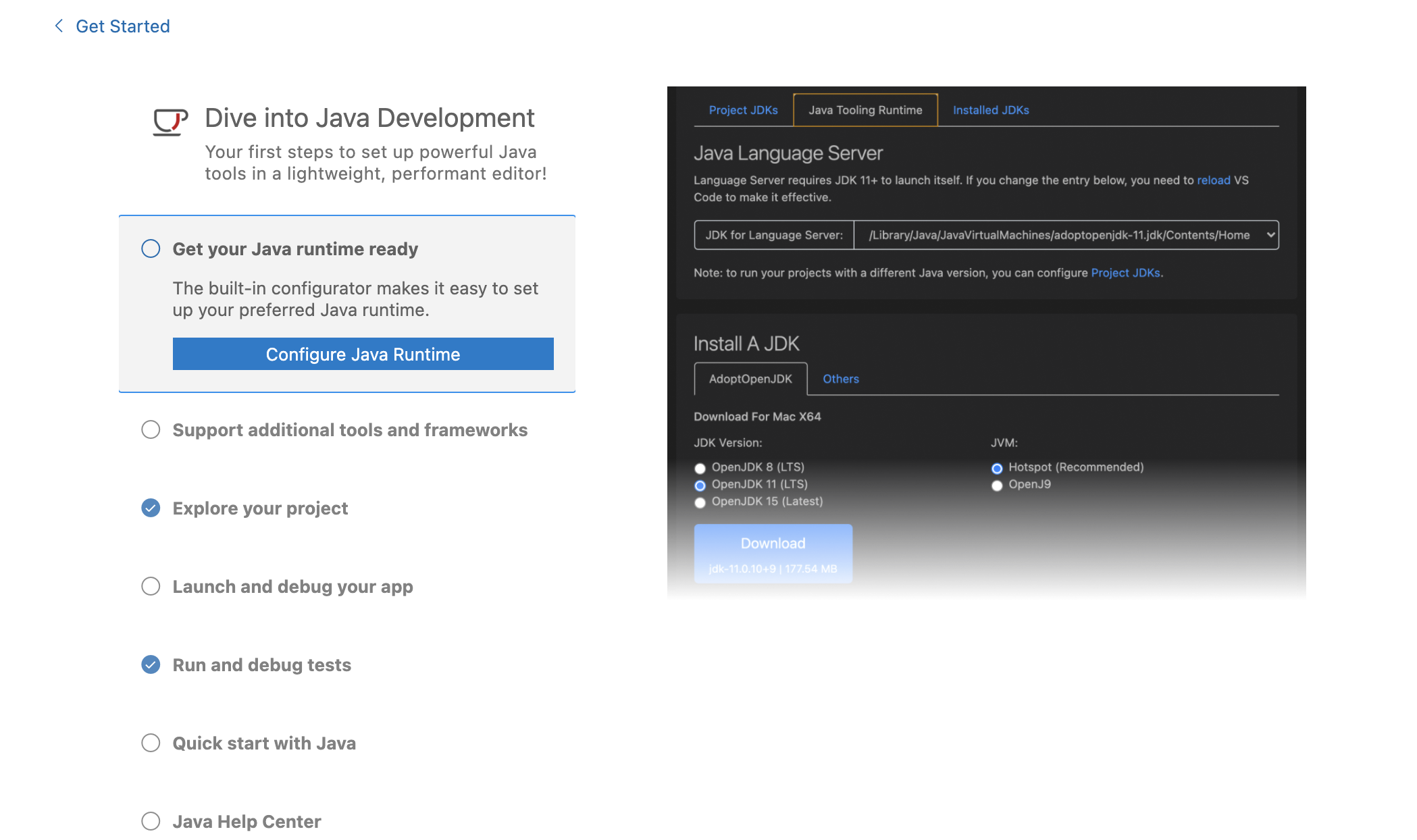Click the step circle for Launch and debug your app

[151, 586]
